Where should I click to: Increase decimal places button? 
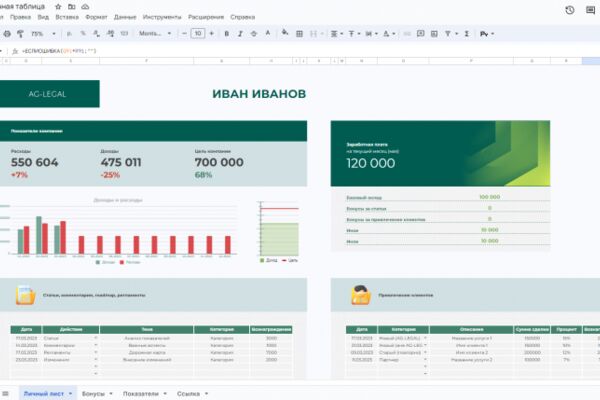click(x=111, y=34)
